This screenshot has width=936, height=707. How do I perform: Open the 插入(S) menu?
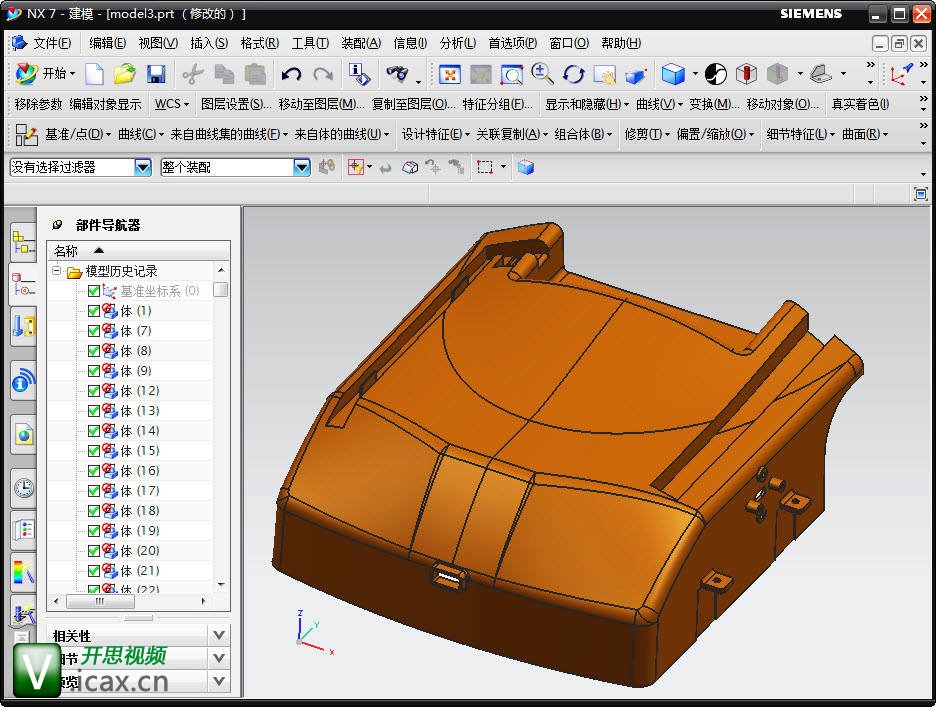(209, 43)
